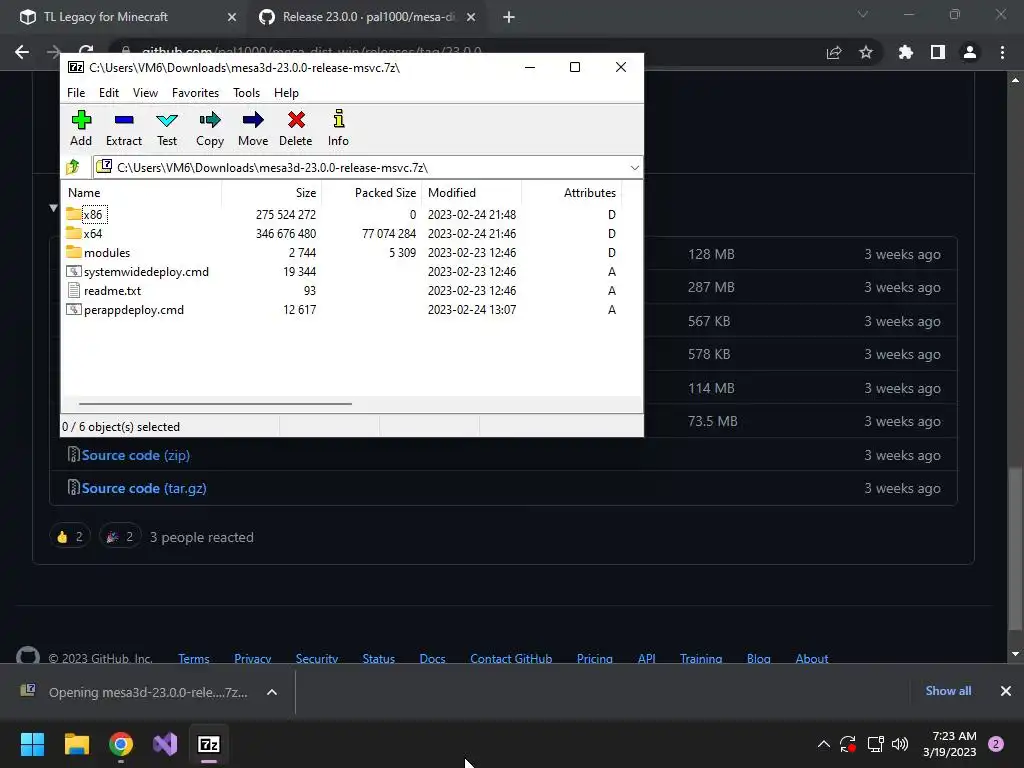Go up one folder level in 7-Zip
The height and width of the screenshot is (768, 1024).
[x=73, y=167]
